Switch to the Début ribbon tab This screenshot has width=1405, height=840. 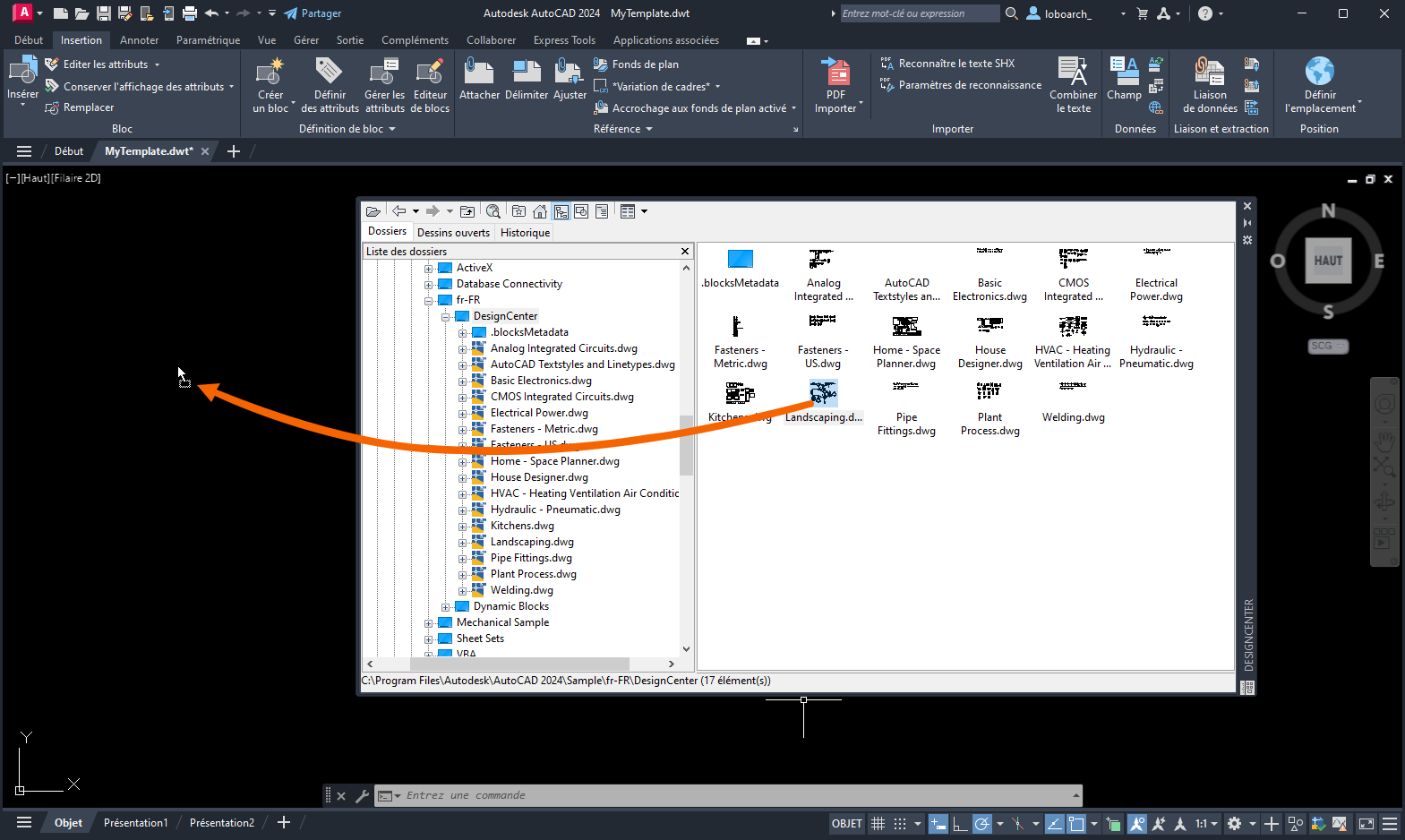coord(29,40)
